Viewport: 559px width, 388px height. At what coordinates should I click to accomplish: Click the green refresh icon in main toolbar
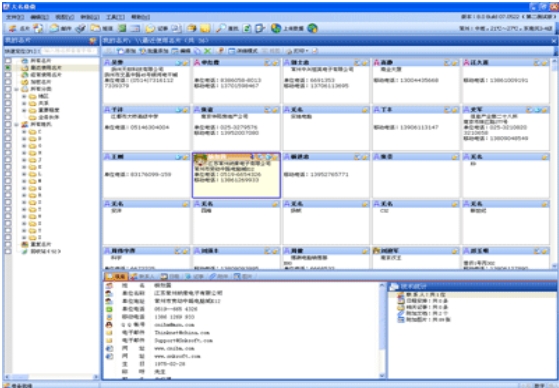pos(247,28)
